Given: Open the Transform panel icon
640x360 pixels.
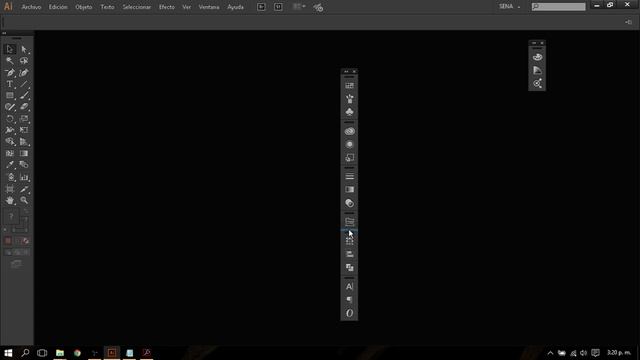Looking at the screenshot, I should pyautogui.click(x=349, y=241).
